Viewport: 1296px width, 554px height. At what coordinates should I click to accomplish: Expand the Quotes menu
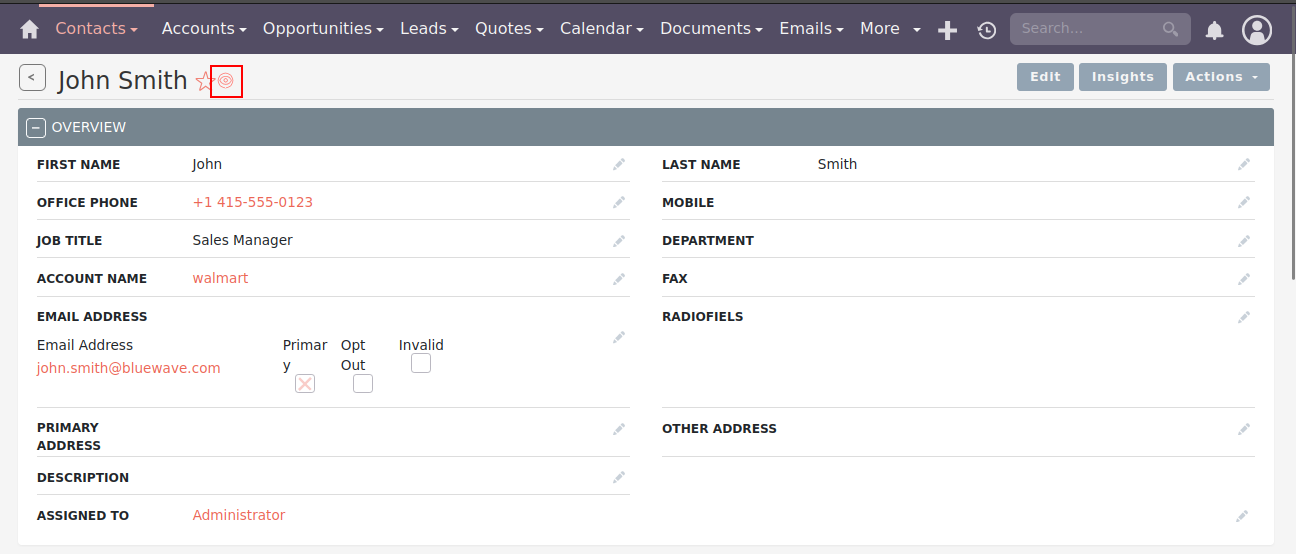pos(509,29)
